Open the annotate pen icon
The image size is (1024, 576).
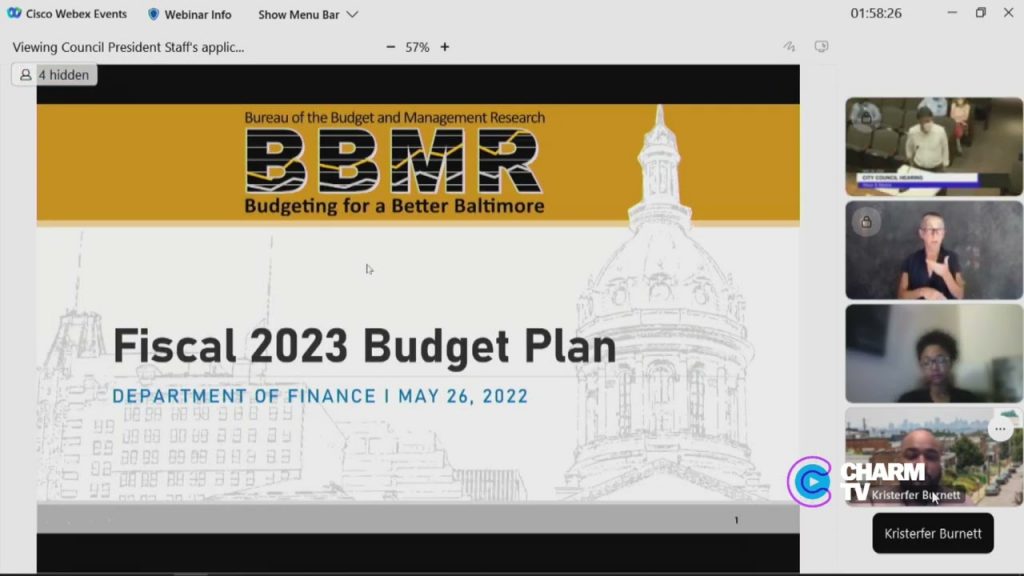[x=790, y=46]
